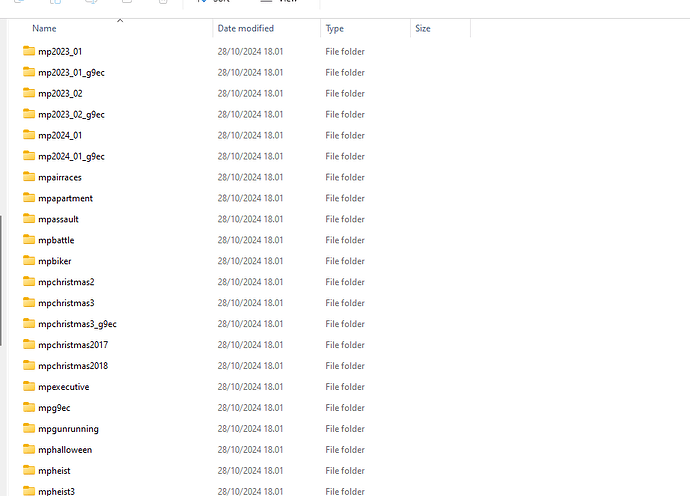Image resolution: width=690 pixels, height=496 pixels.
Task: Click the mpbiker folder icon
Action: (x=29, y=261)
